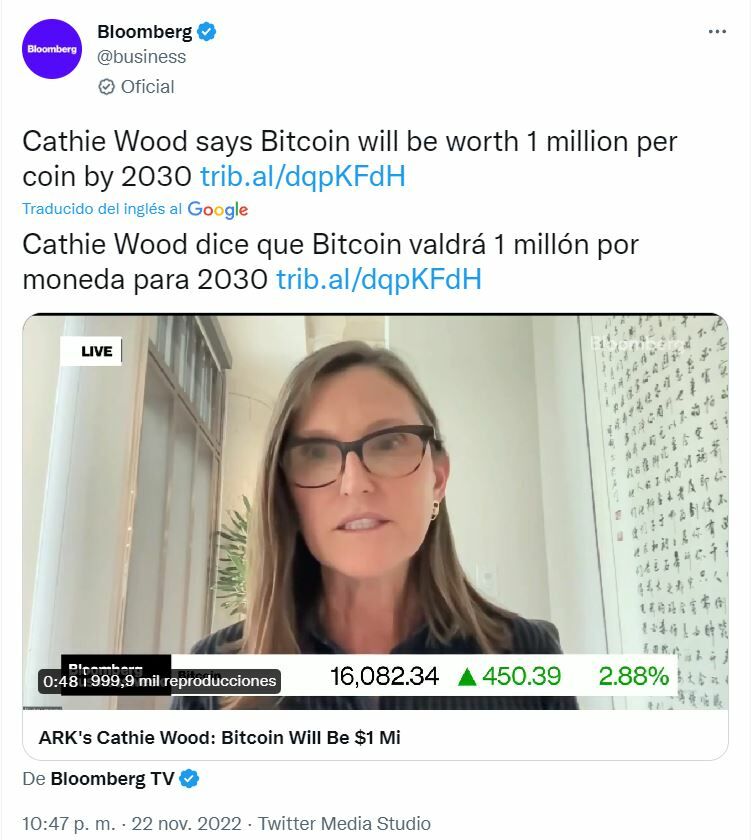Click the verified badge beside Bloomberg TV
751x840 pixels.
click(x=189, y=778)
